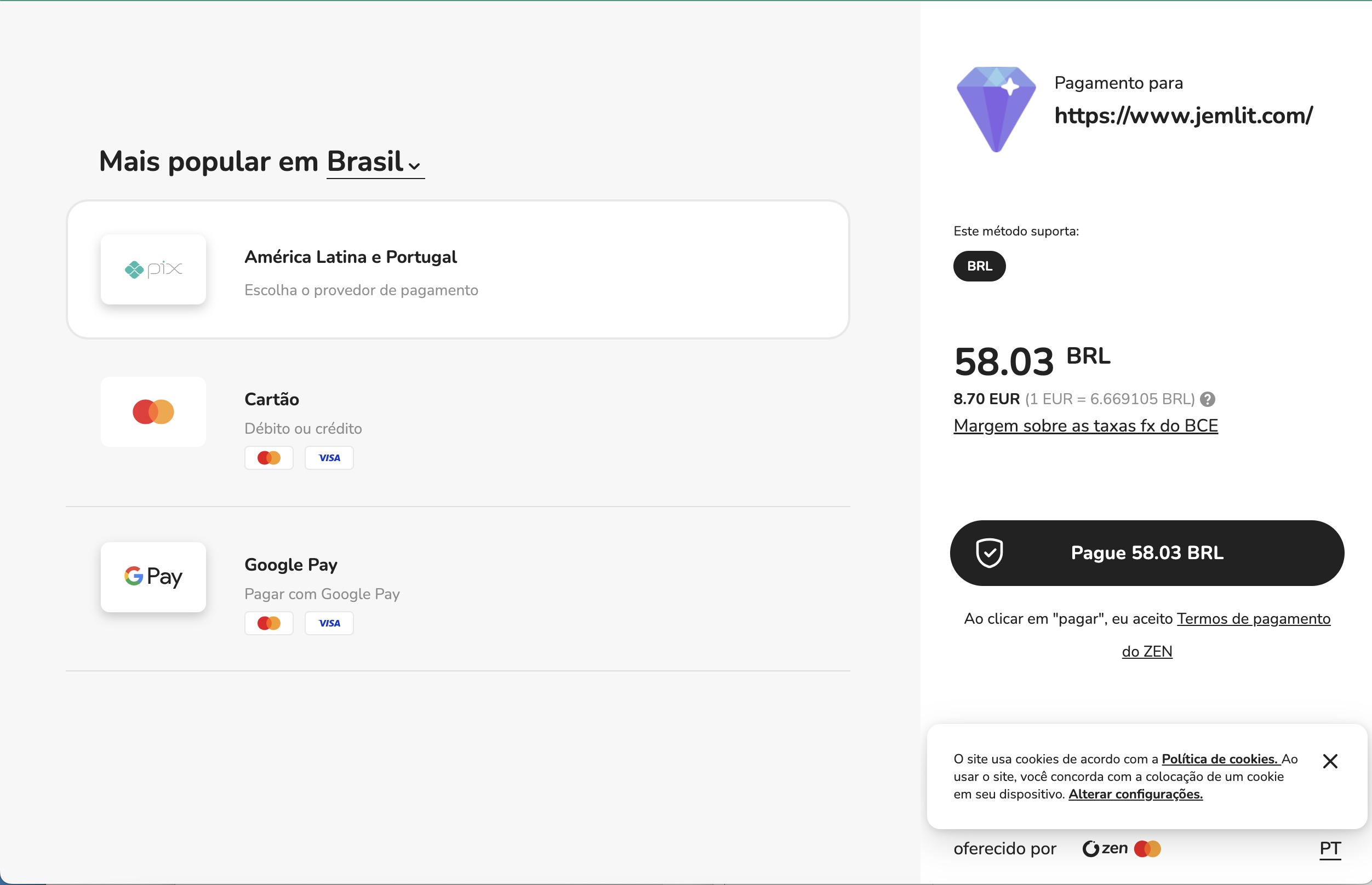
Task: Click the BRL currency badge
Action: pyautogui.click(x=979, y=266)
